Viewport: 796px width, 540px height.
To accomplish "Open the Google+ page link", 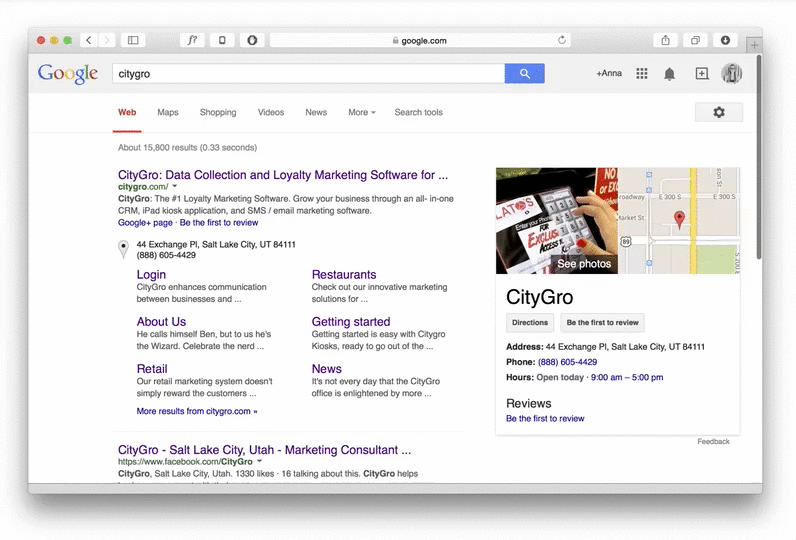I will coord(145,222).
